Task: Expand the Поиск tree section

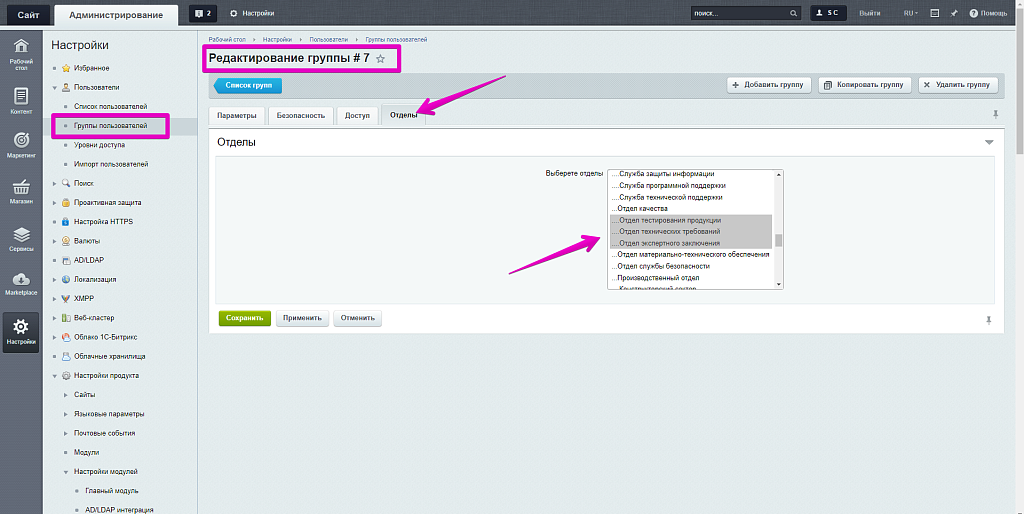Action: tap(54, 183)
